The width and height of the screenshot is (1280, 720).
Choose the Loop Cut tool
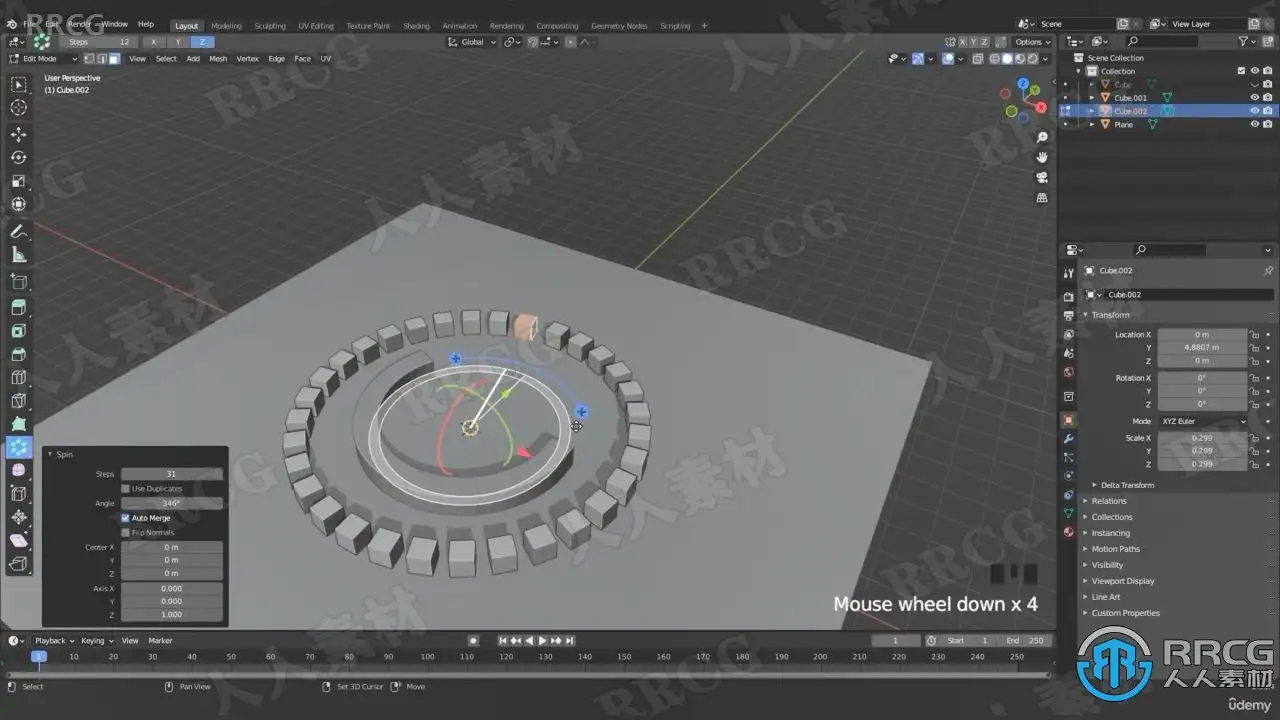coord(18,377)
